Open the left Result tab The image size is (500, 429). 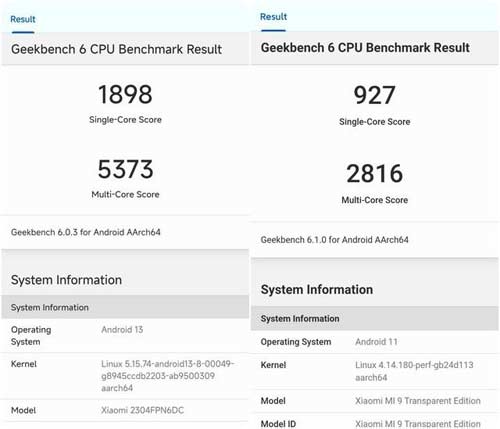pos(23,19)
